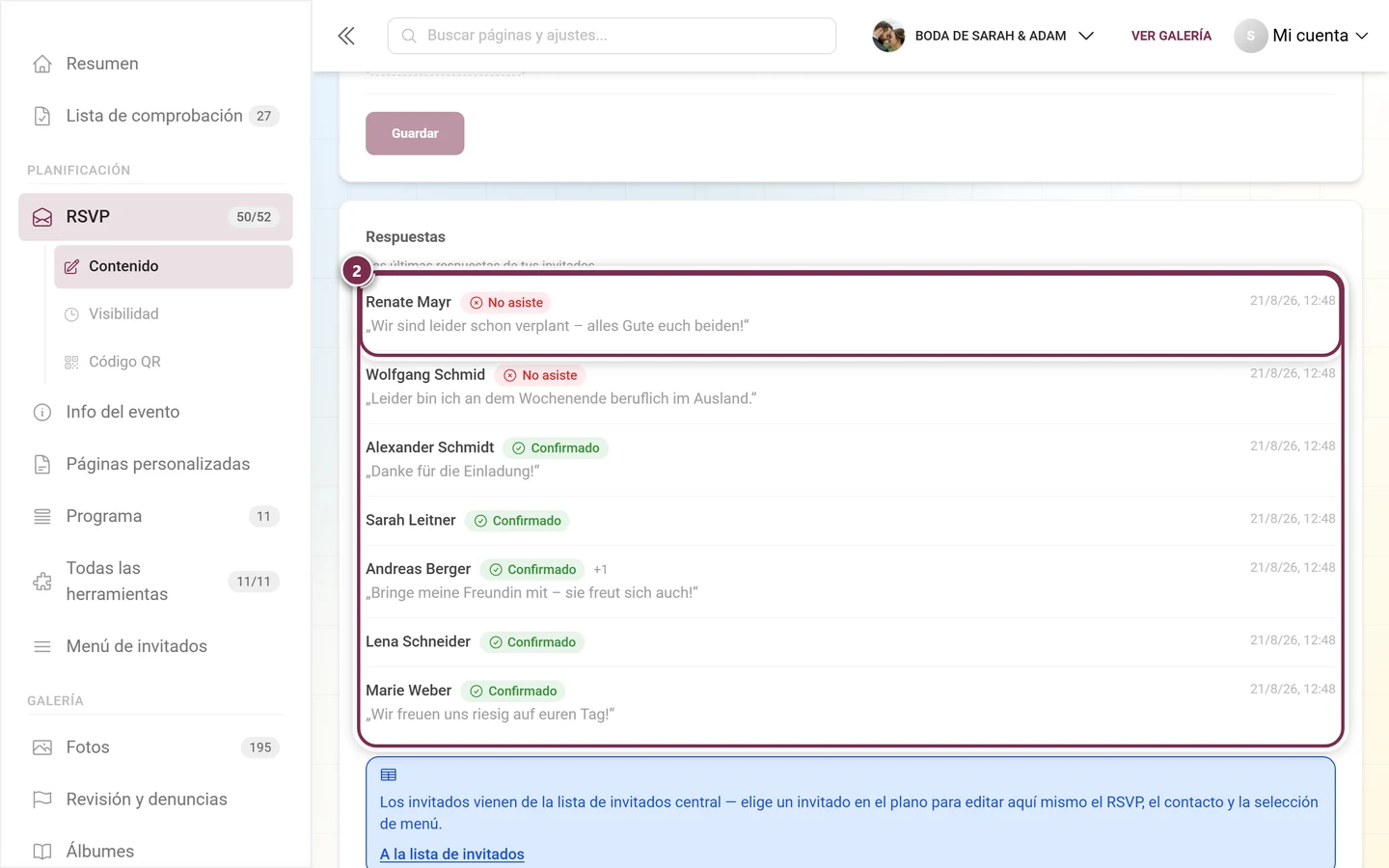Click the Visibilidad clock icon
The height and width of the screenshot is (868, 1389).
pyautogui.click(x=71, y=314)
